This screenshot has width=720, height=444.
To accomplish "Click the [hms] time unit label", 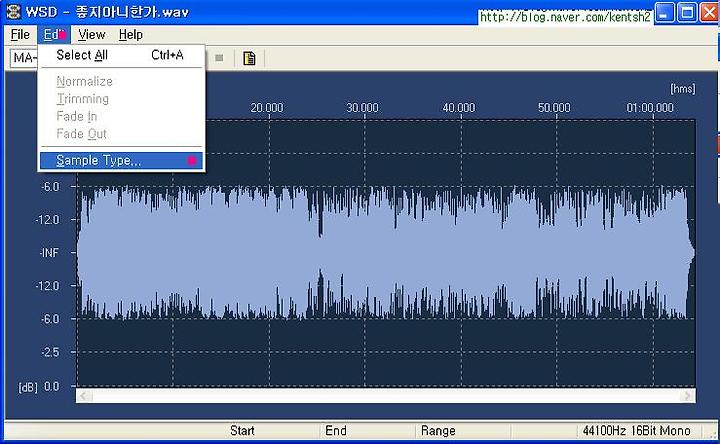I will [x=683, y=89].
